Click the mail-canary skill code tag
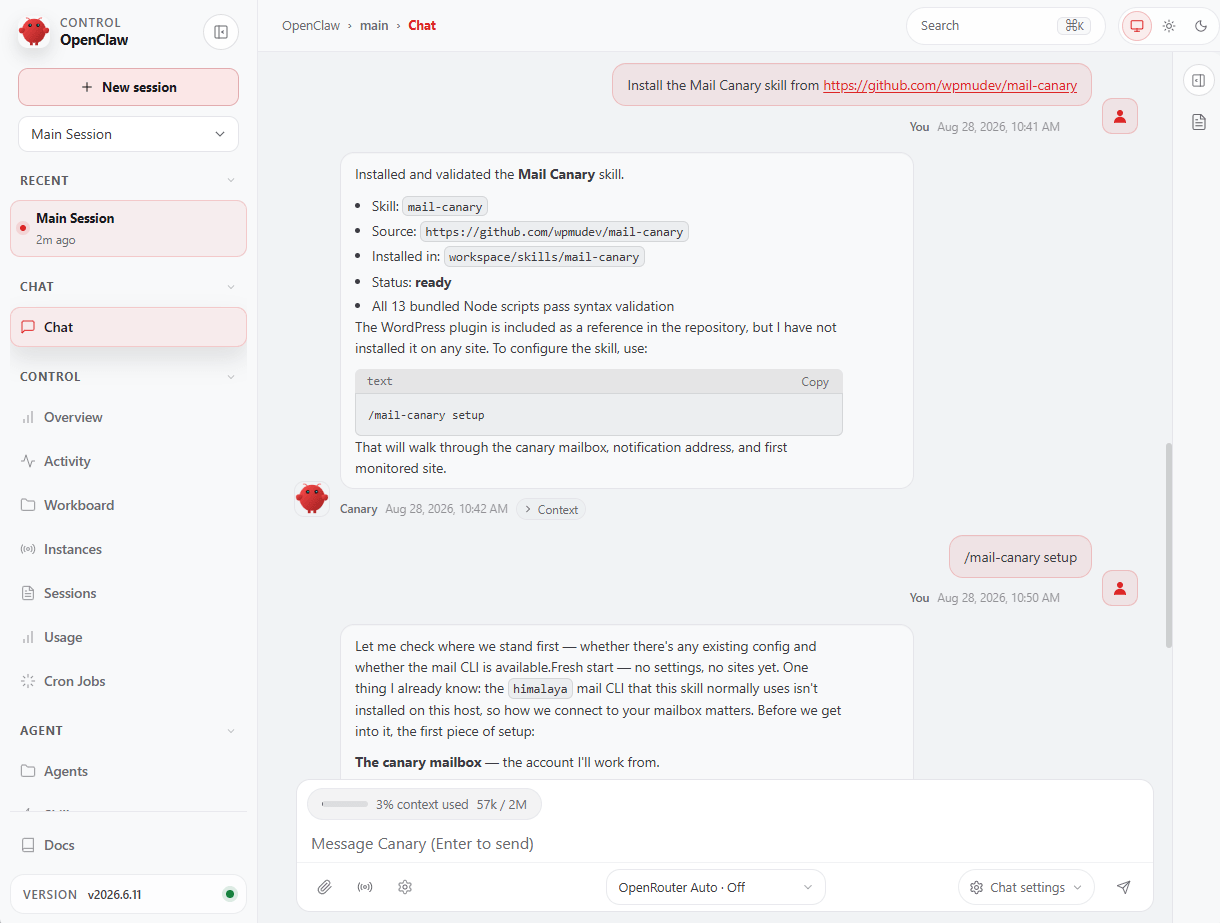Screen dimensions: 1220x923 tap(445, 207)
